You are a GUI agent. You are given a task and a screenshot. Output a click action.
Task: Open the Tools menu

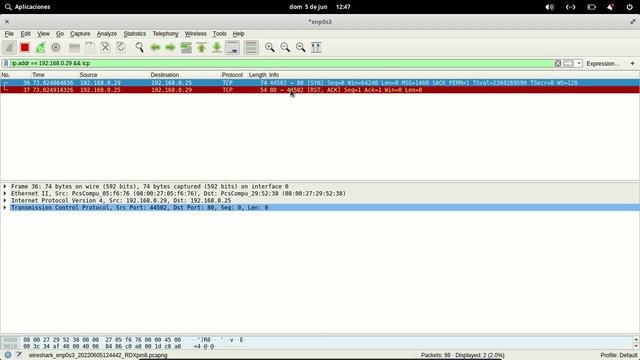coord(219,33)
